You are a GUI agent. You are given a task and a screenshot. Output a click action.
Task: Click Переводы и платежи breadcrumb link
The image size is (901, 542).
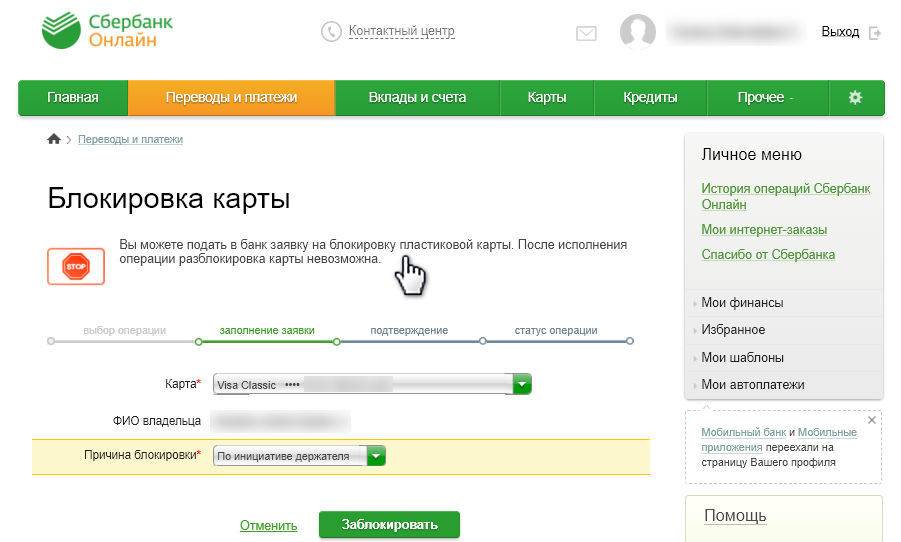tap(130, 139)
